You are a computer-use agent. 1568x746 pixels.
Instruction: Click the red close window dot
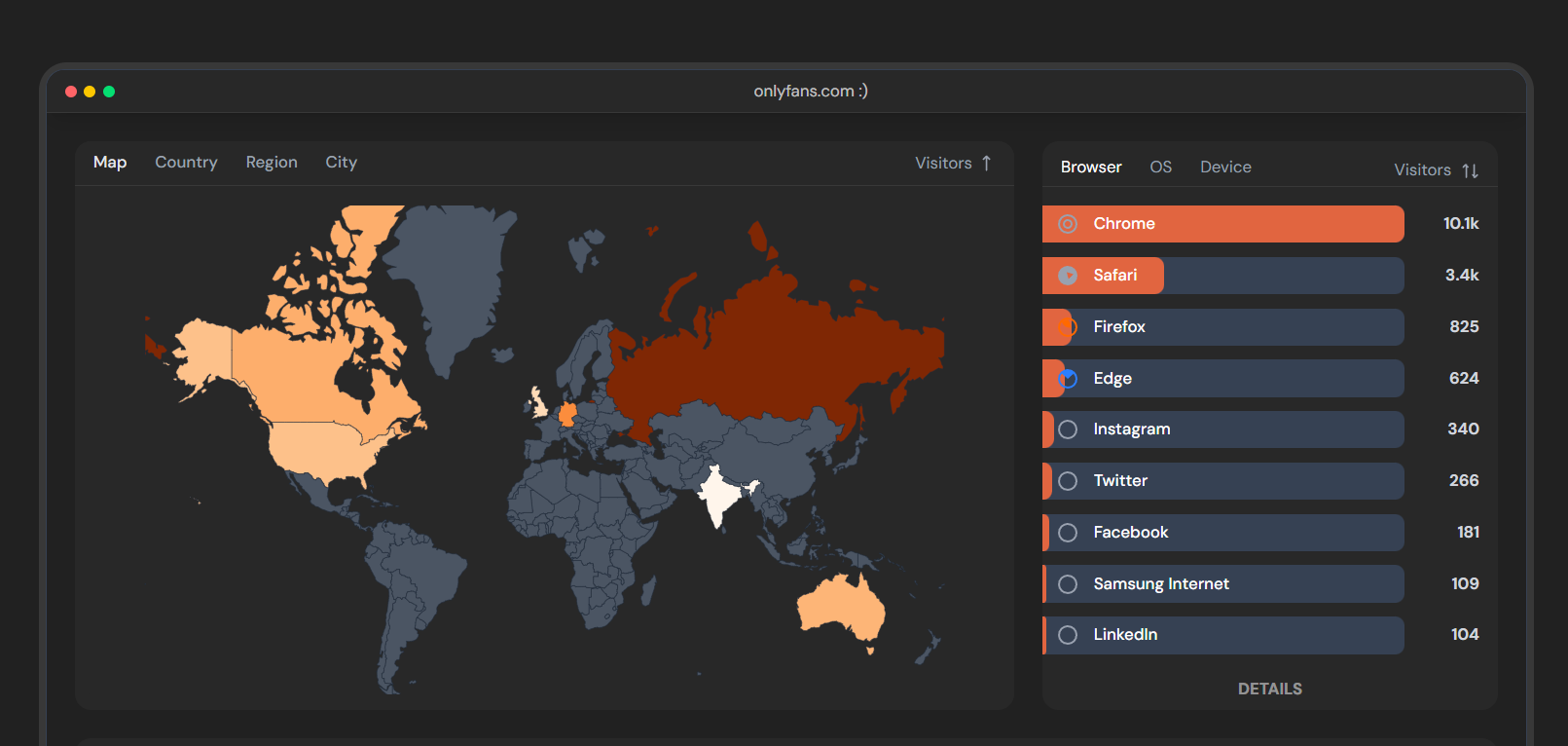point(71,92)
